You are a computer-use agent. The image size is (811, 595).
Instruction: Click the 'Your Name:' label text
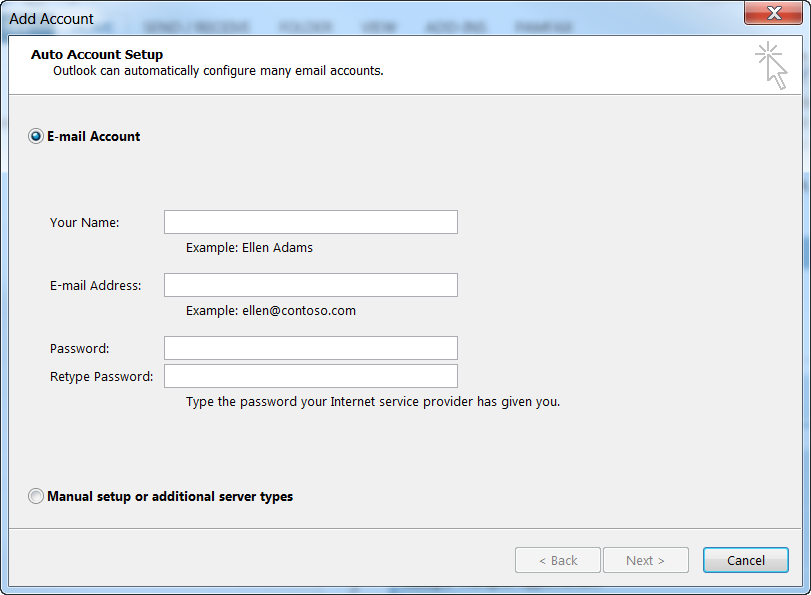tap(85, 222)
